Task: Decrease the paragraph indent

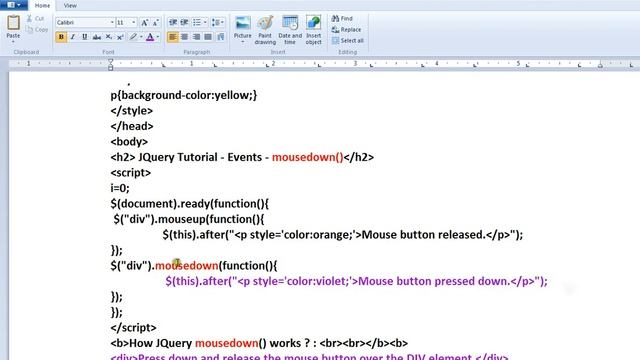Action: click(x=173, y=22)
